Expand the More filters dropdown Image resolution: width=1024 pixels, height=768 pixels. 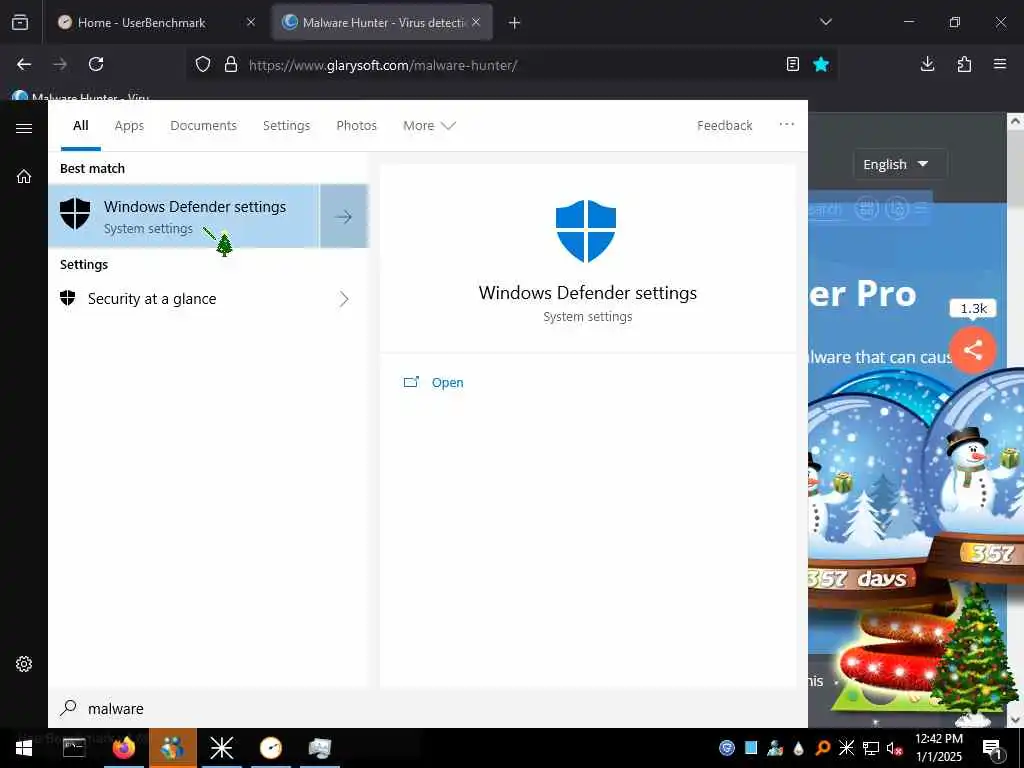429,125
